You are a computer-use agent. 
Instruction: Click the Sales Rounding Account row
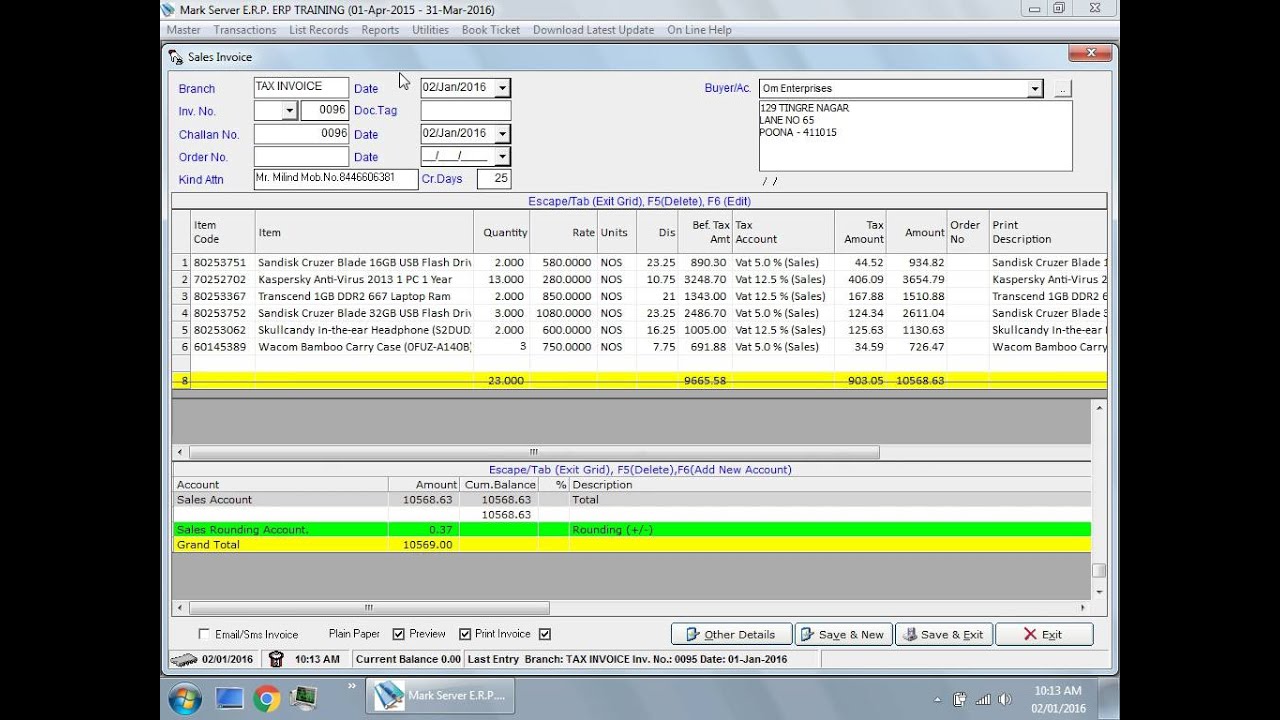tap(632, 530)
